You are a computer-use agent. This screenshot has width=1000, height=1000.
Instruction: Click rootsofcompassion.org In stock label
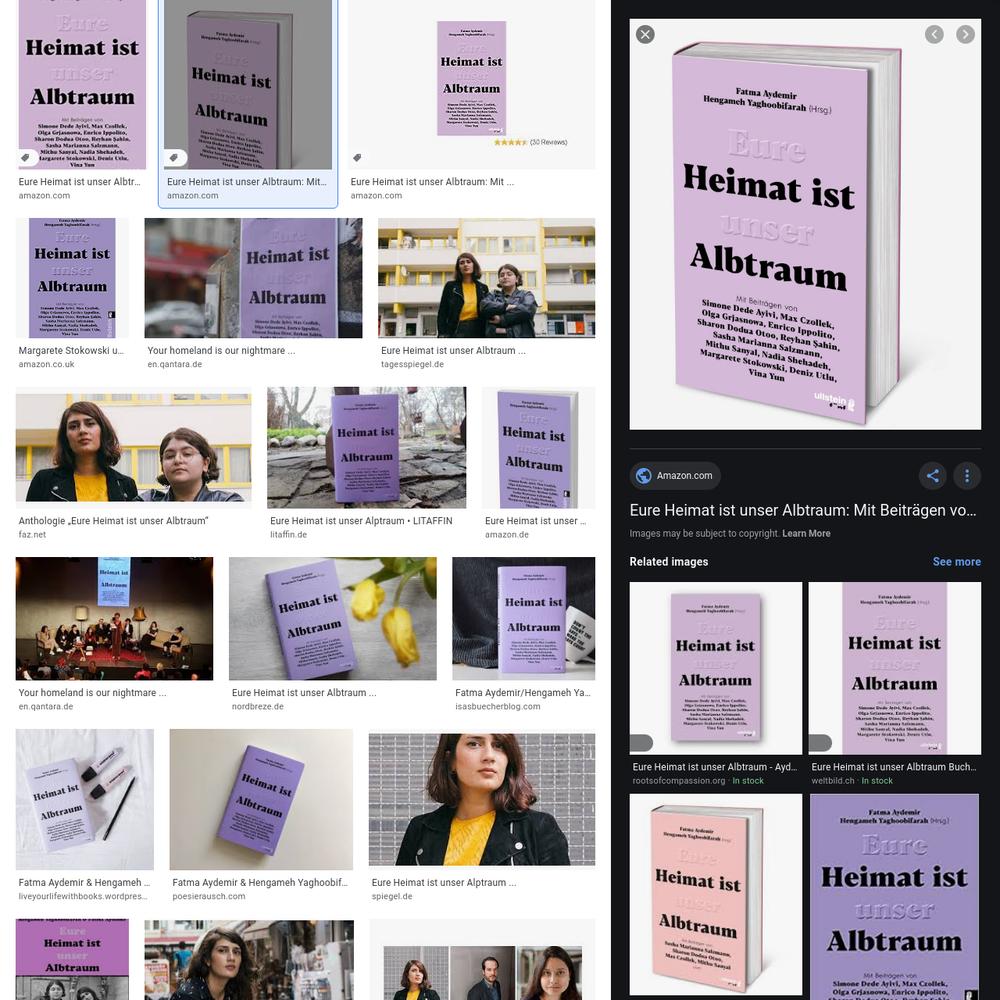click(x=747, y=781)
